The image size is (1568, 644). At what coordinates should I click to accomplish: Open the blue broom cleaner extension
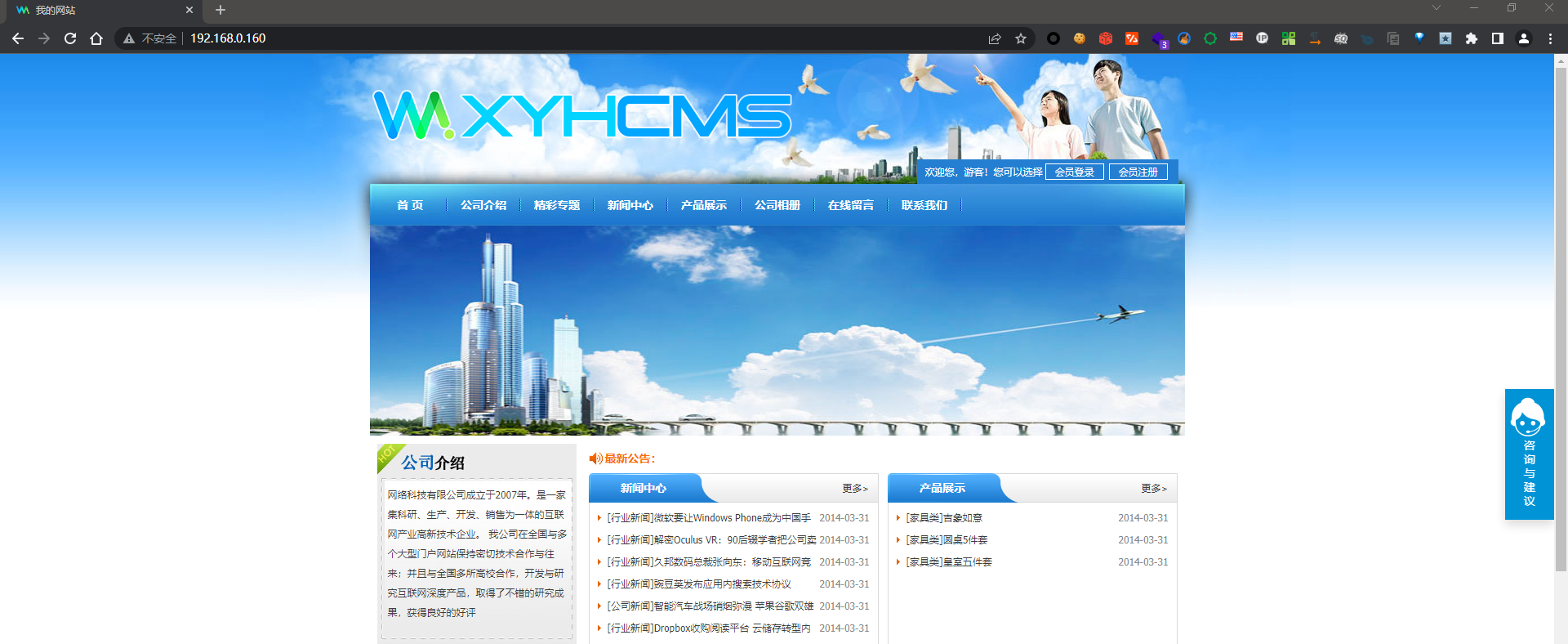tap(1184, 38)
